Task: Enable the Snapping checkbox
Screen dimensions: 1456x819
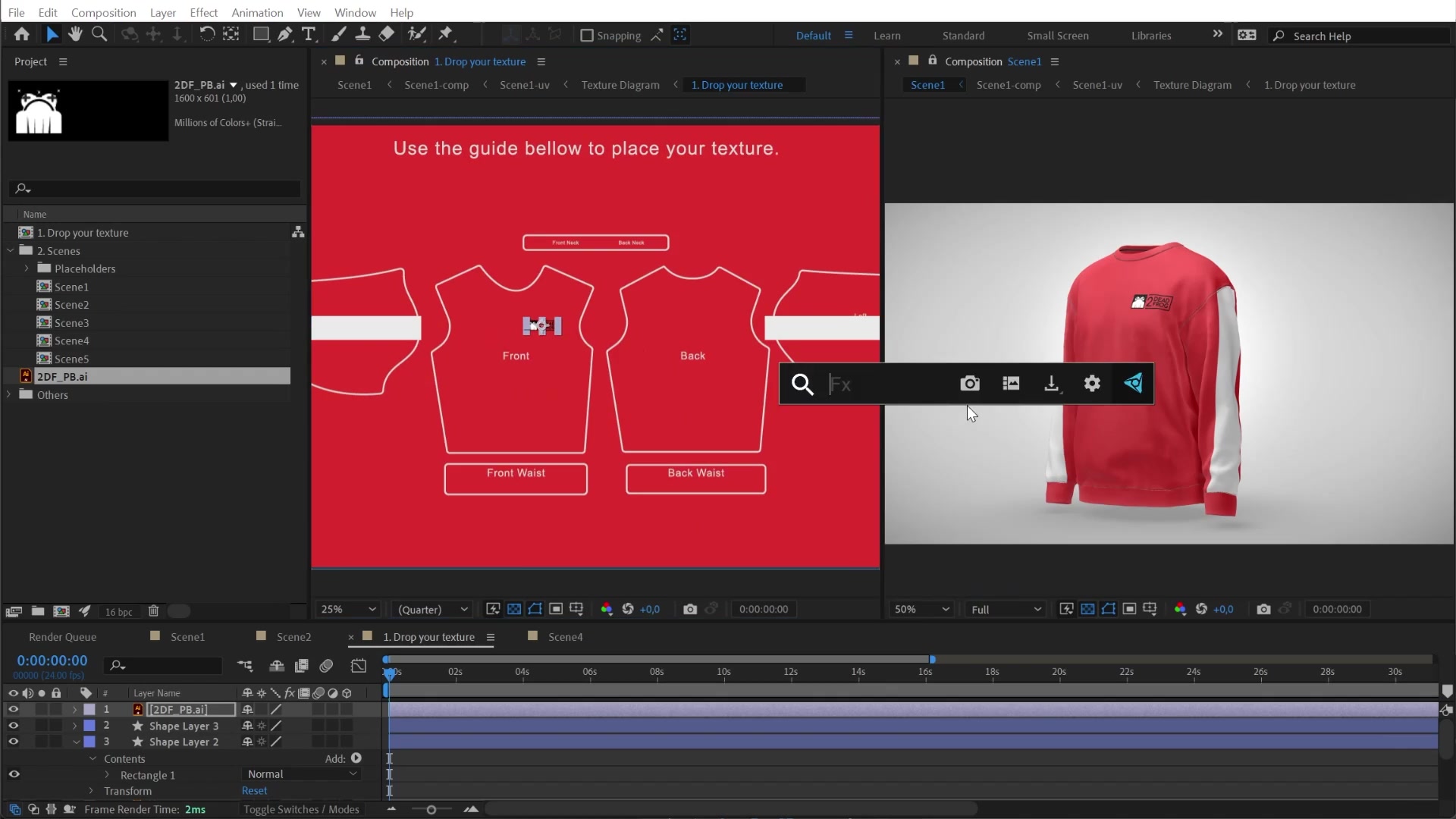Action: click(x=586, y=36)
